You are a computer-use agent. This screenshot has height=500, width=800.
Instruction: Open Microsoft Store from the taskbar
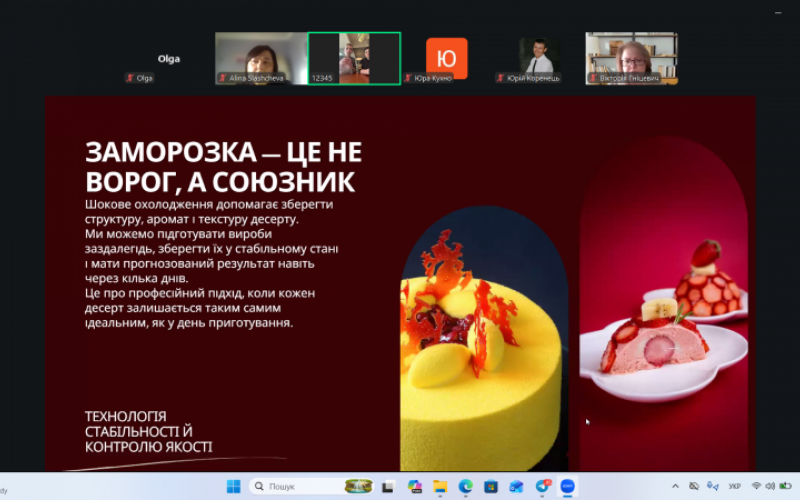[x=491, y=486]
